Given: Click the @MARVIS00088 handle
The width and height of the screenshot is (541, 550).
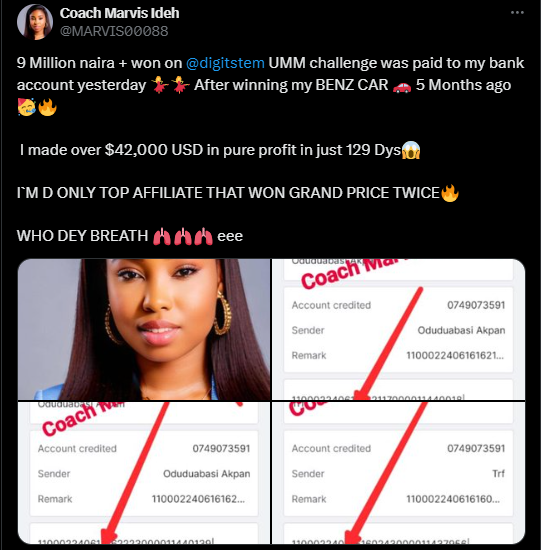Looking at the screenshot, I should (114, 31).
